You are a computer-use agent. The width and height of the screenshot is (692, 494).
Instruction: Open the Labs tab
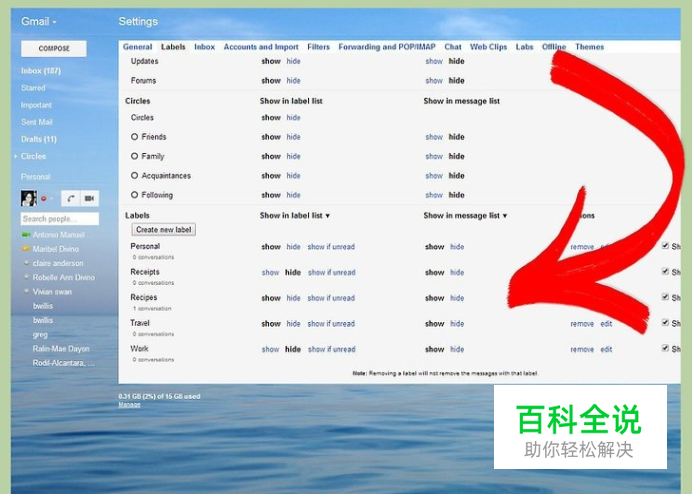point(524,47)
